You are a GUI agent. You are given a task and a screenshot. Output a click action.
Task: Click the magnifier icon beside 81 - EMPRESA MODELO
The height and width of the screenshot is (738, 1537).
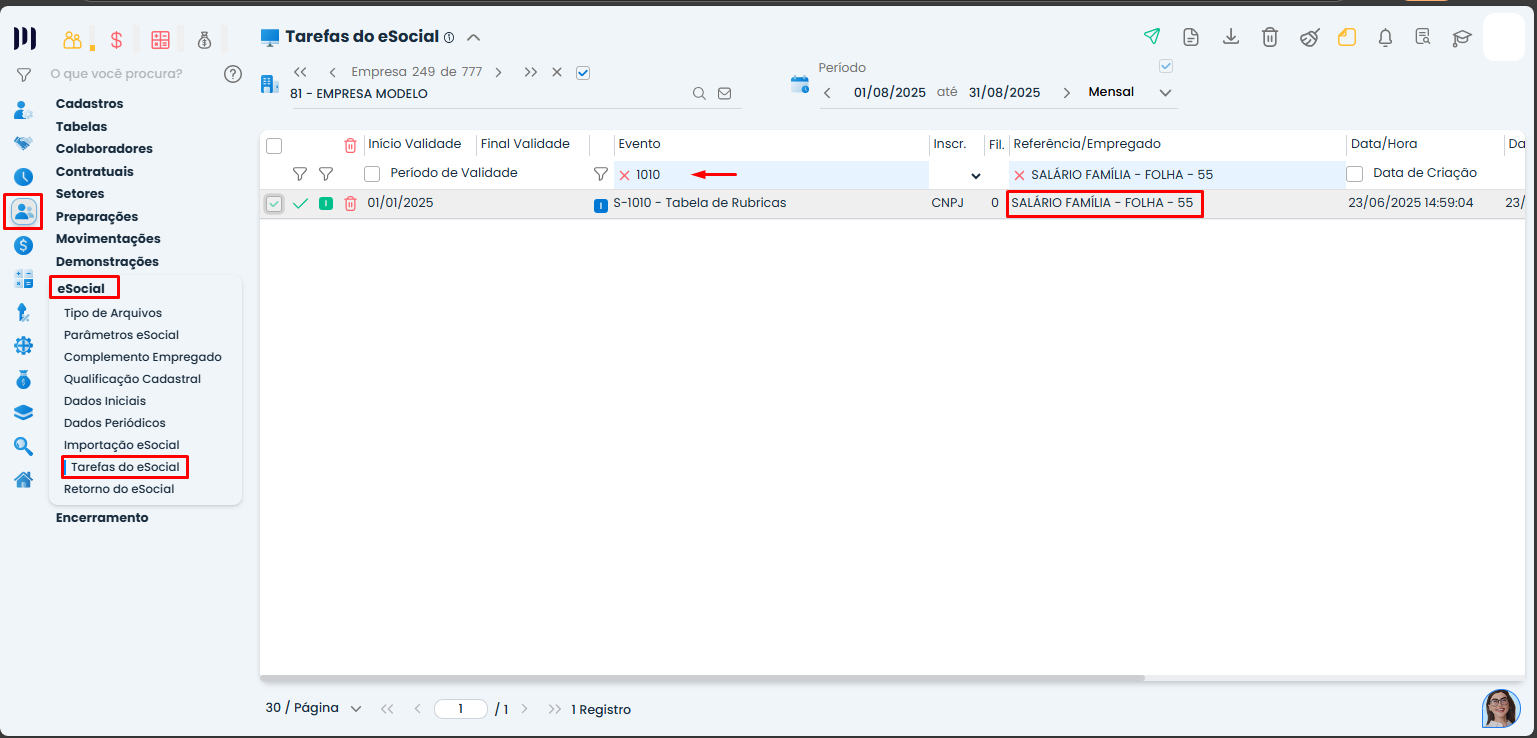point(700,94)
